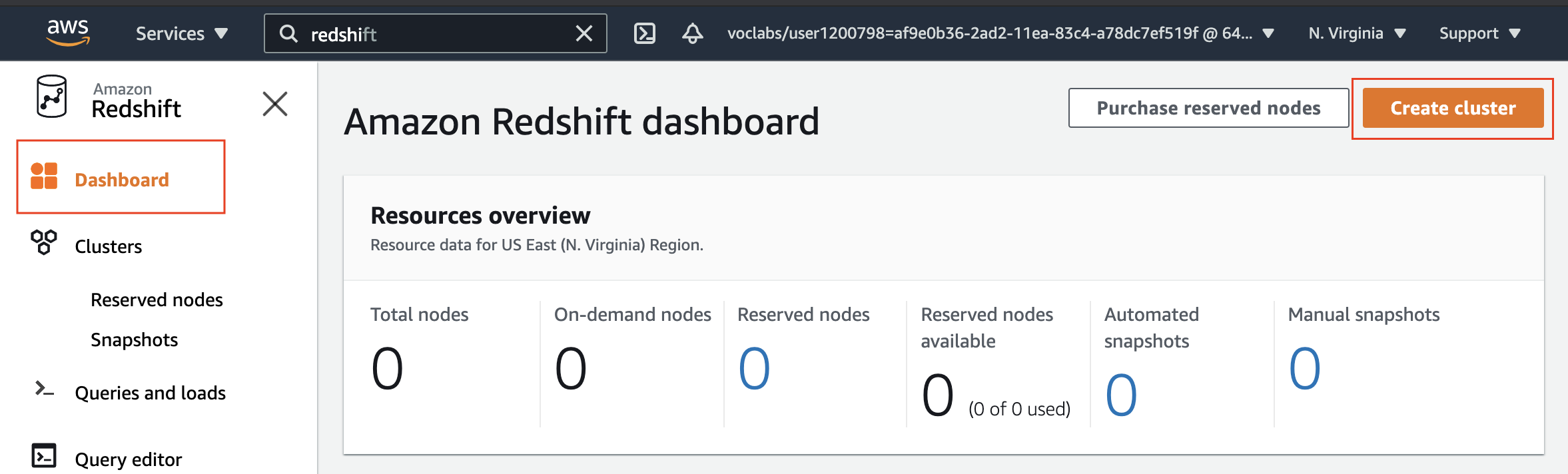Click the Create cluster button

1453,108
